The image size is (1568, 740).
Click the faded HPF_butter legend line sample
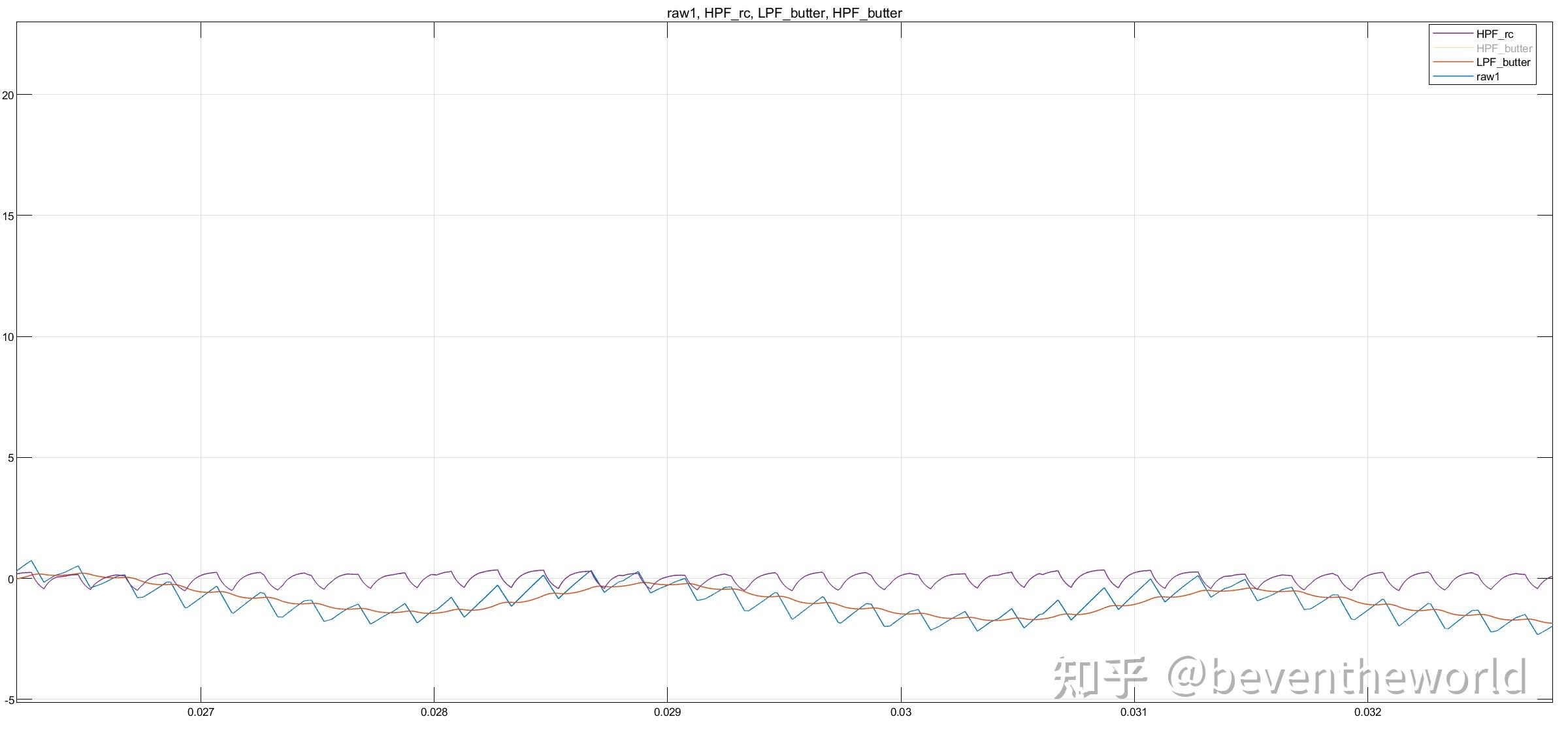[1453, 48]
